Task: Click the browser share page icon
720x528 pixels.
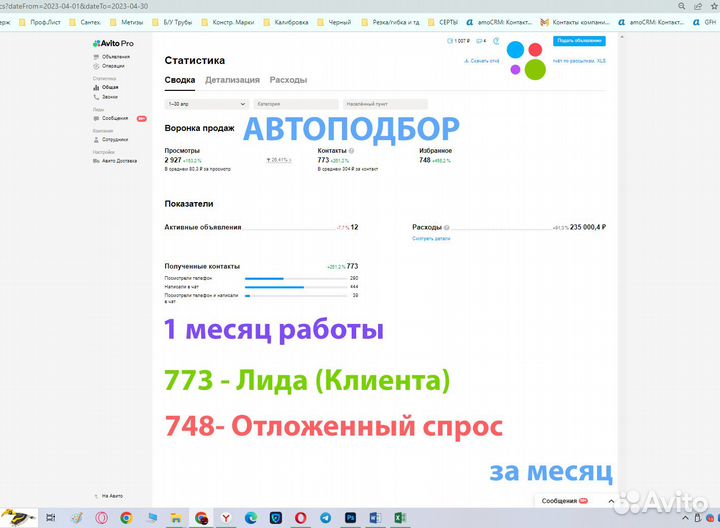Action: (698, 6)
